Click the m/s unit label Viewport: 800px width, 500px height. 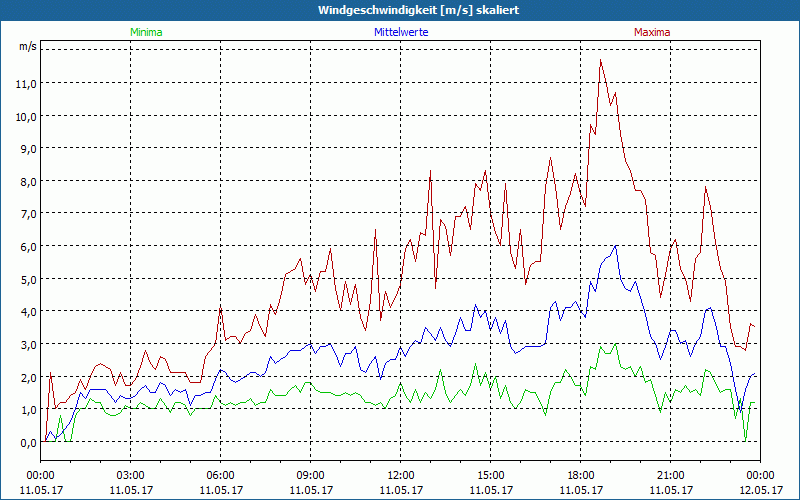click(x=27, y=46)
